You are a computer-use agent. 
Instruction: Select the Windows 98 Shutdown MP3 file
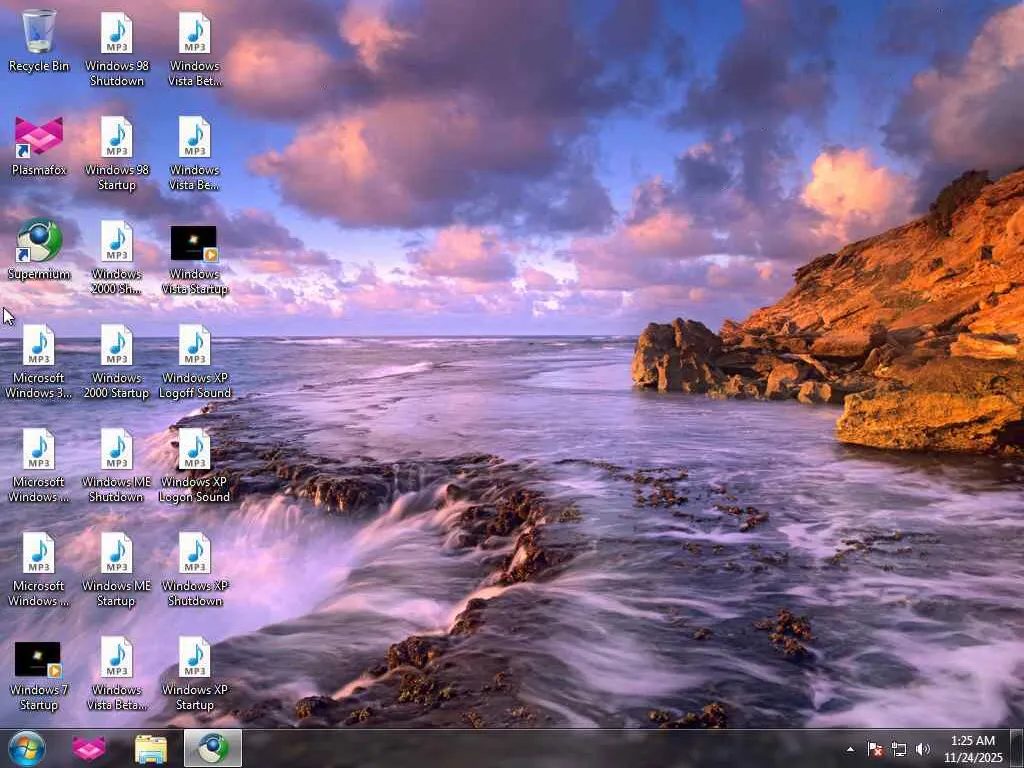point(117,50)
